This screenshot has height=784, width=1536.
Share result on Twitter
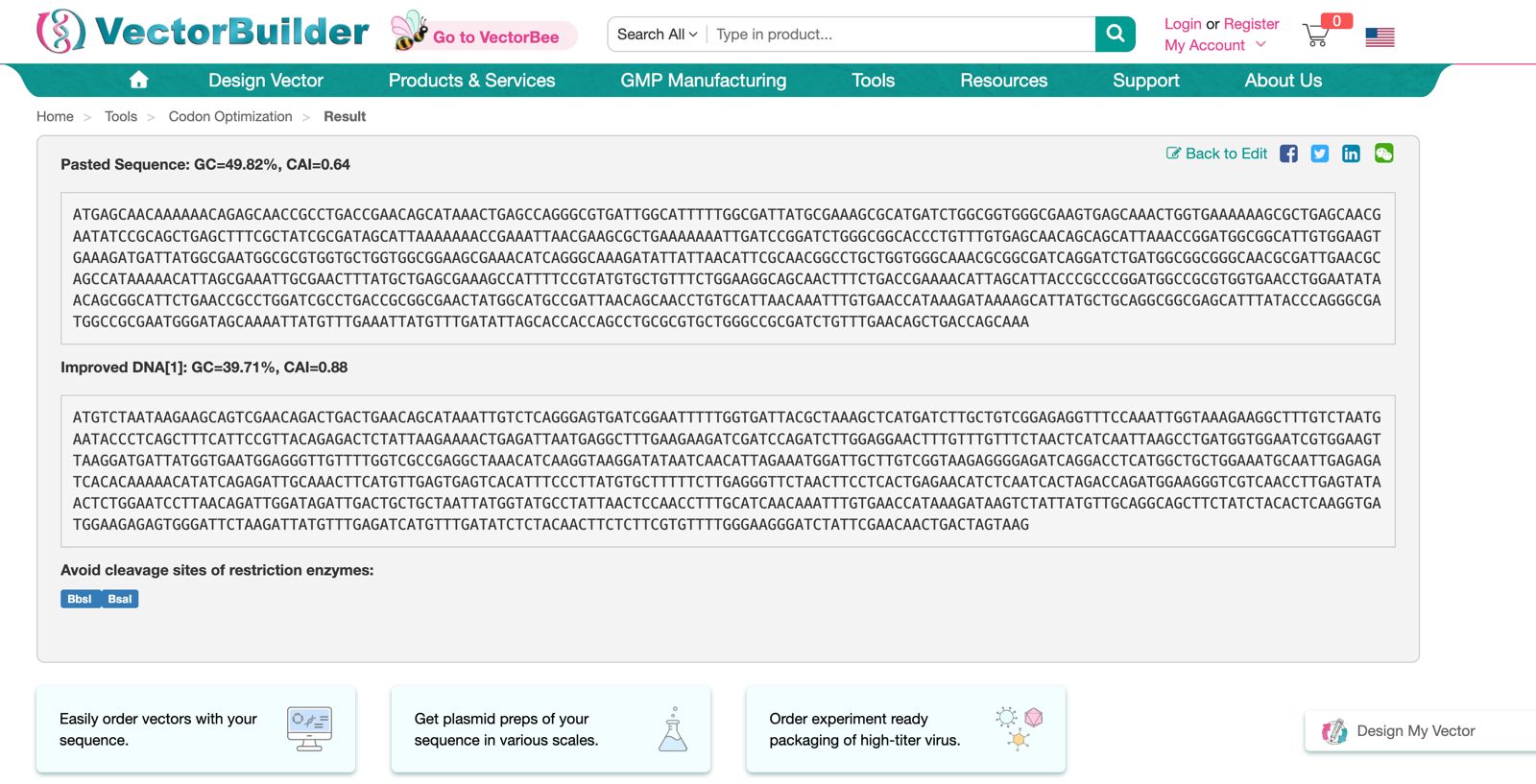[1320, 154]
